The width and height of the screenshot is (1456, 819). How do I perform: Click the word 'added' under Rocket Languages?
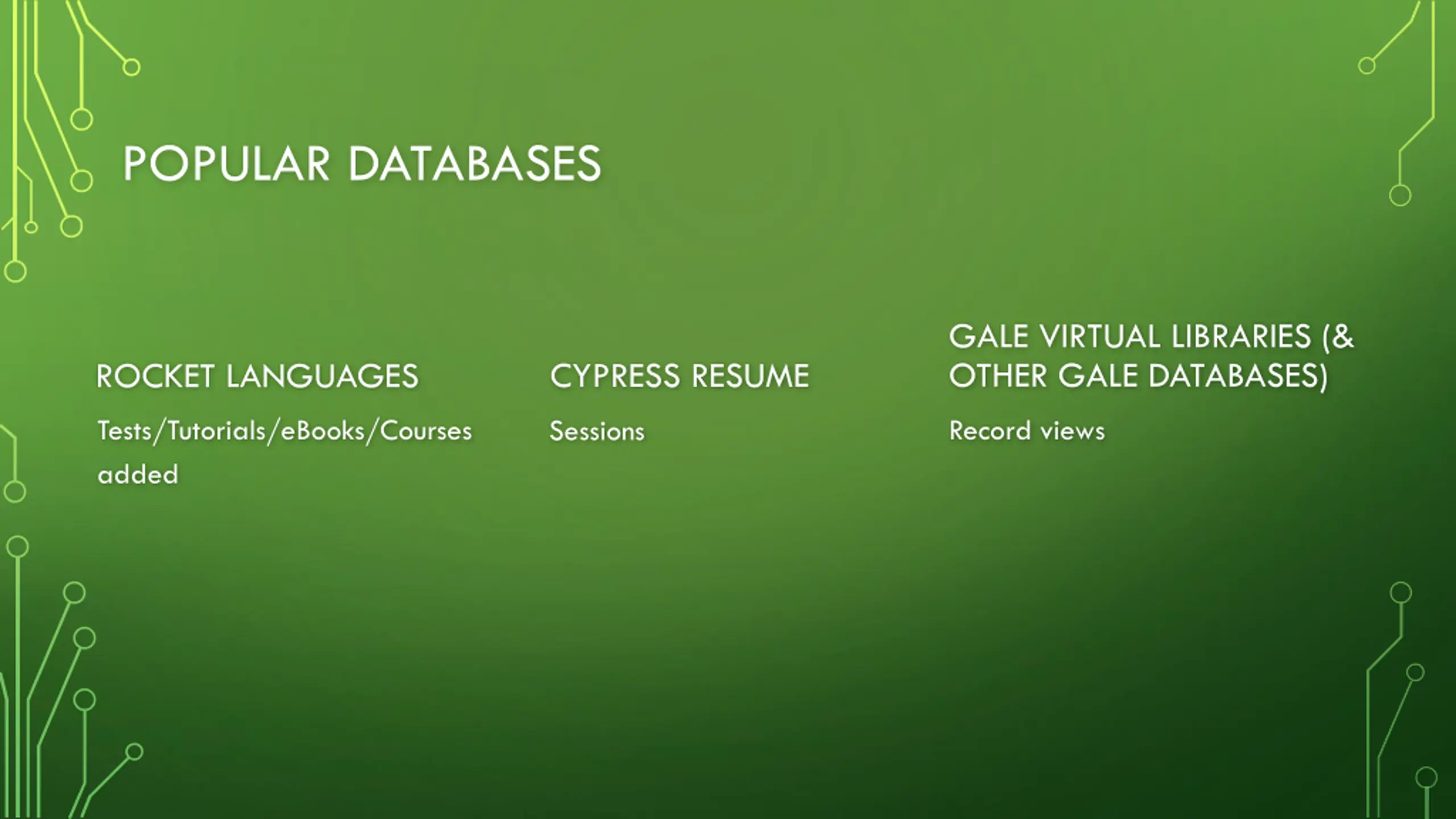coord(138,474)
